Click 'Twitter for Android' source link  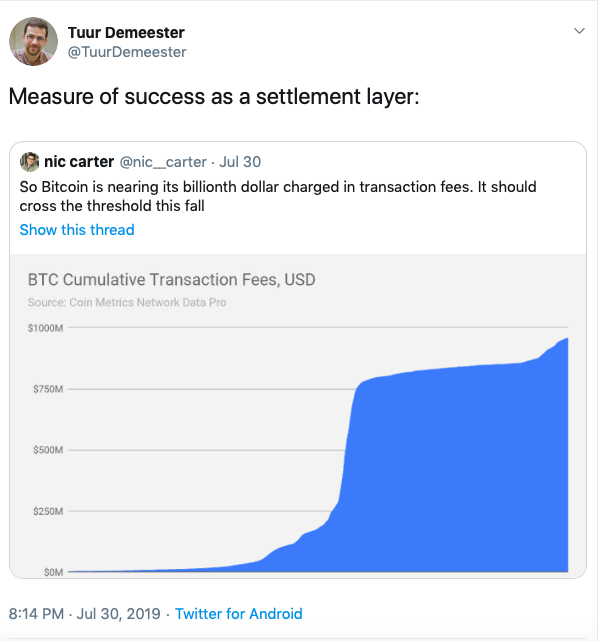pos(239,614)
